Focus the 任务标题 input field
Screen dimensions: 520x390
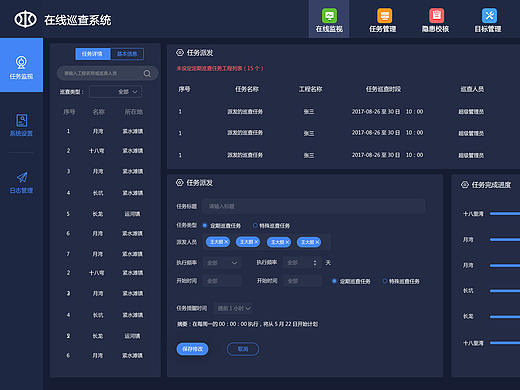coord(313,206)
